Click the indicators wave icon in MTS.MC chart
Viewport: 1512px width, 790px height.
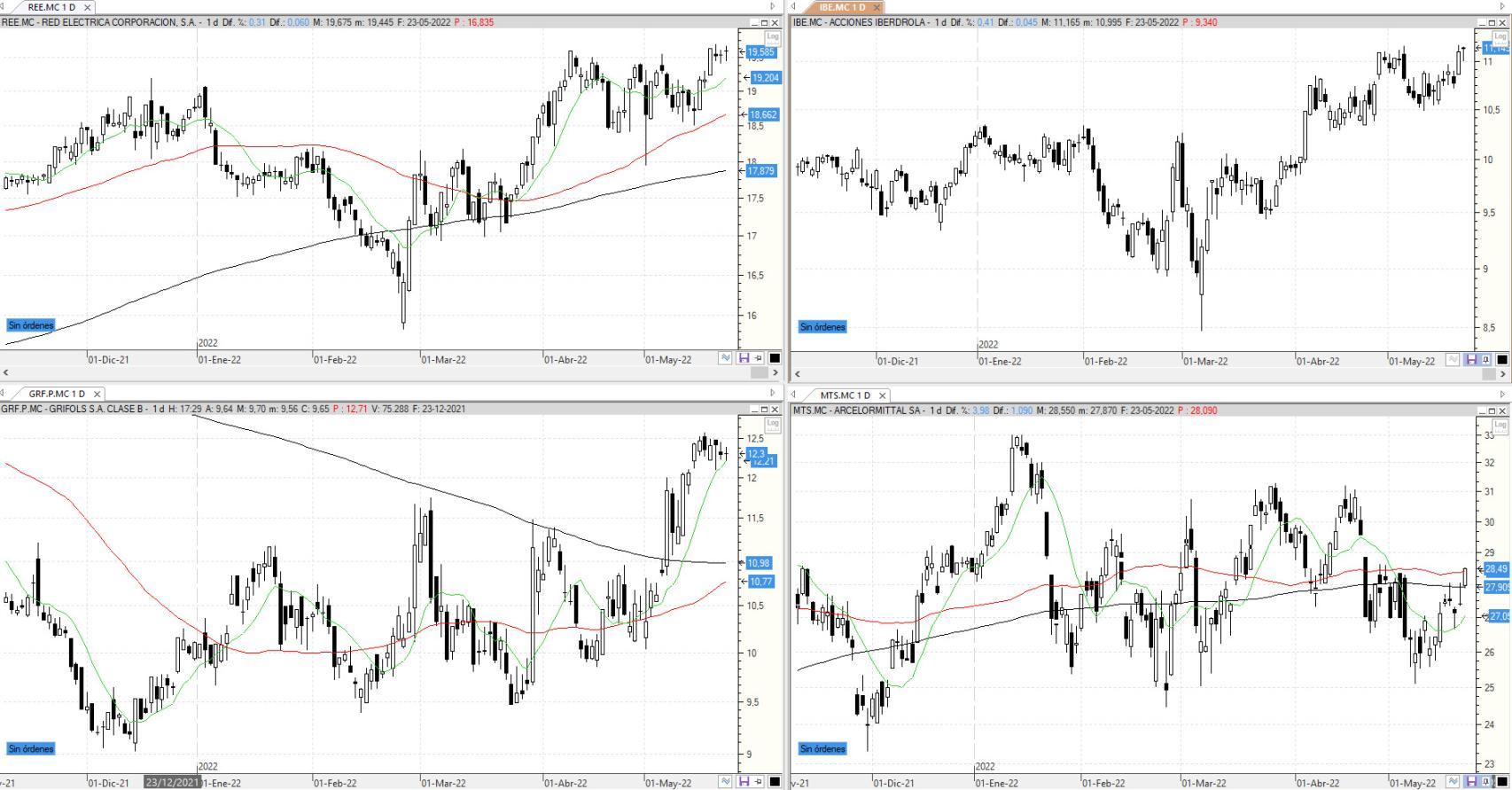pos(1453,782)
